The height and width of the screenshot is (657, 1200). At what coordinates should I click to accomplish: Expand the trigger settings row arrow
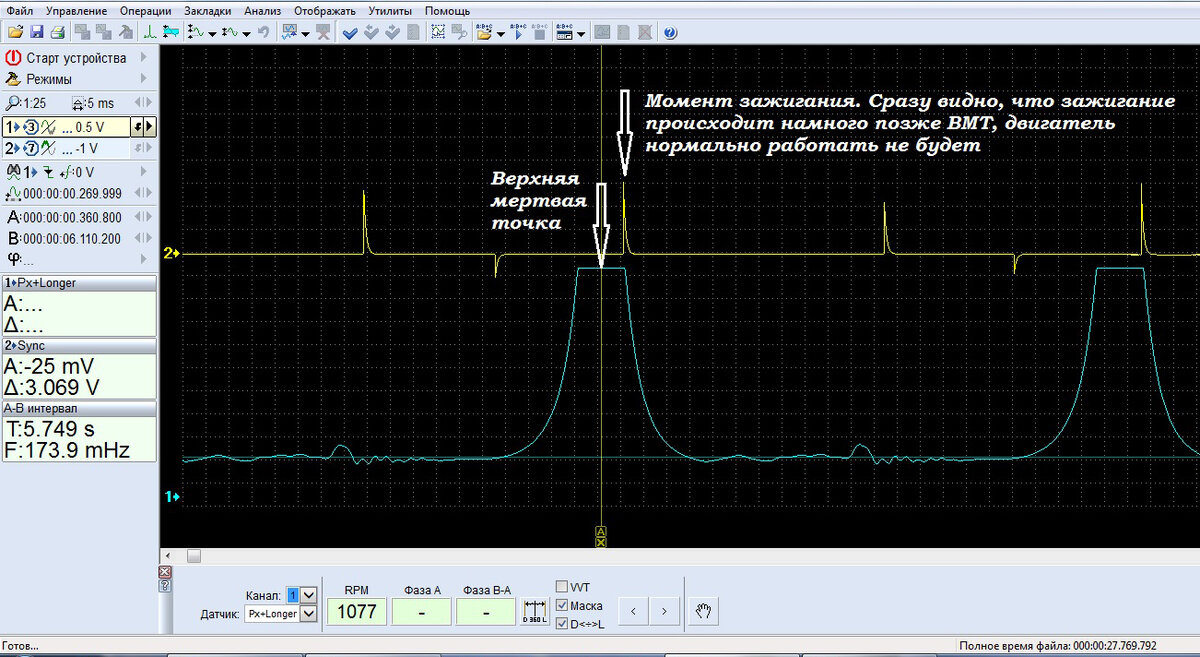pyautogui.click(x=144, y=172)
